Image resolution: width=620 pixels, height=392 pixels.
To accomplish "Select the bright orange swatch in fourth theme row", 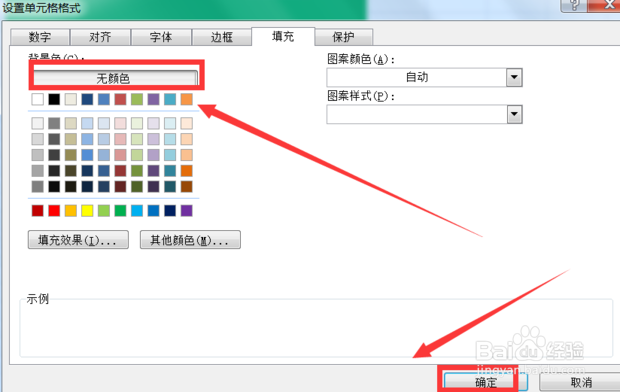I will (187, 170).
